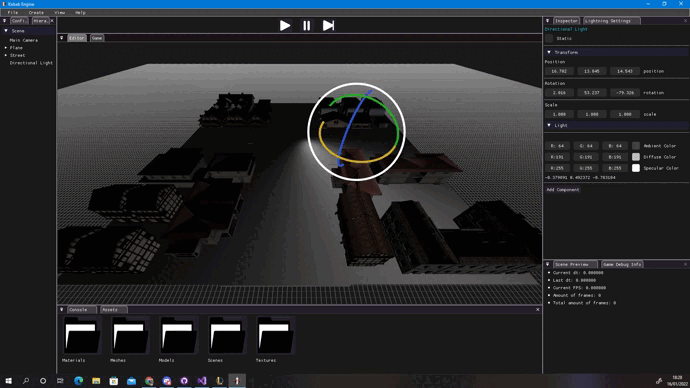Click position Y field 13.845

pos(592,71)
